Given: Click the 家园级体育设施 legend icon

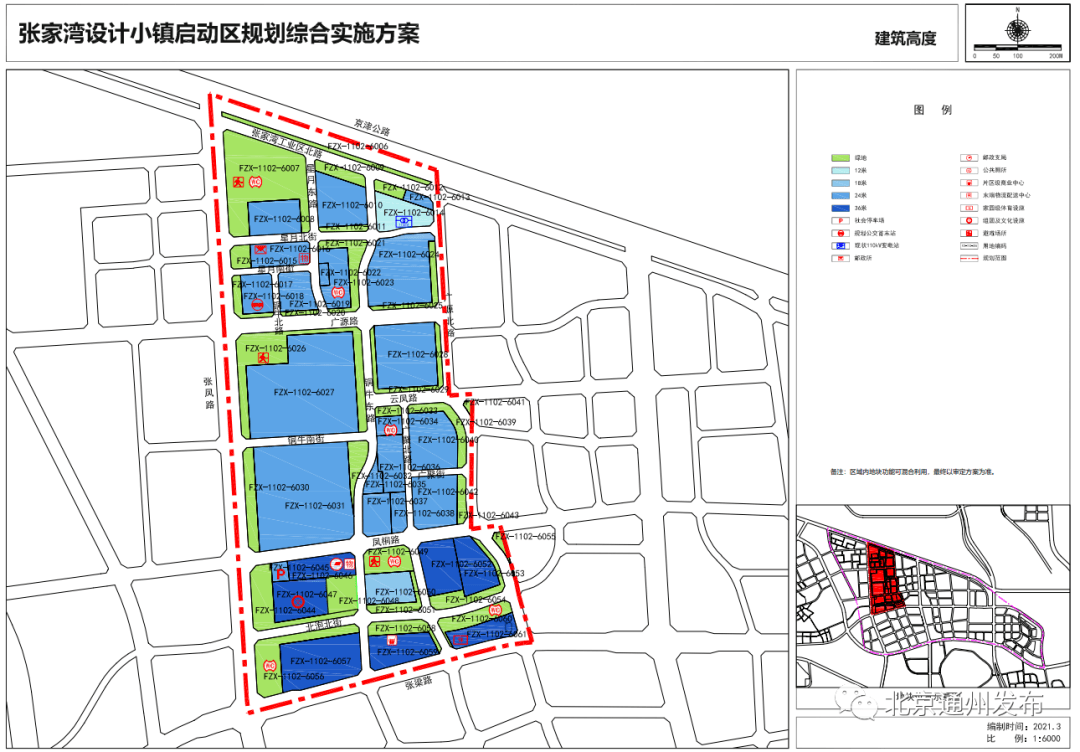Looking at the screenshot, I should (x=969, y=208).
